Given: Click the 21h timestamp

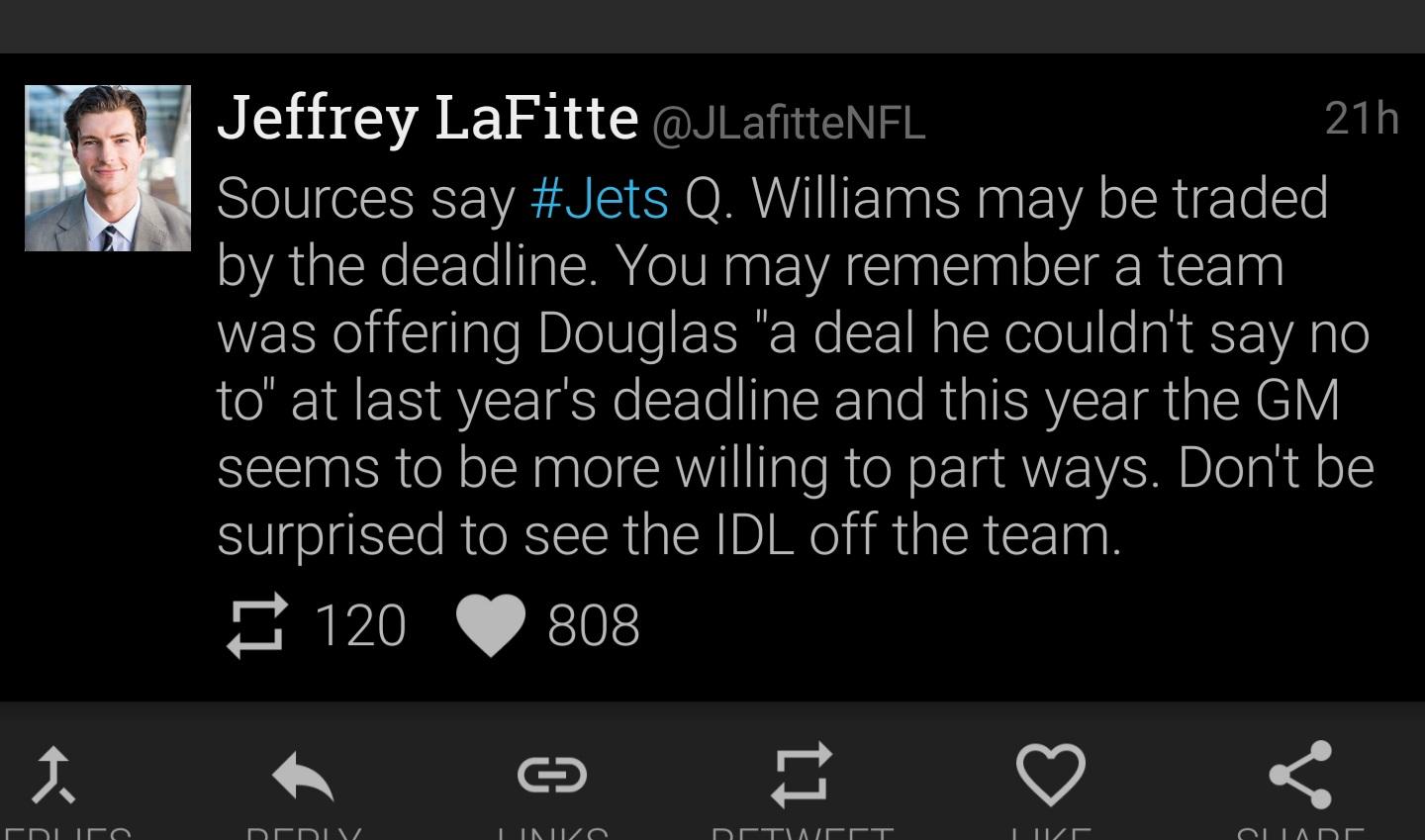Looking at the screenshot, I should point(1362,119).
